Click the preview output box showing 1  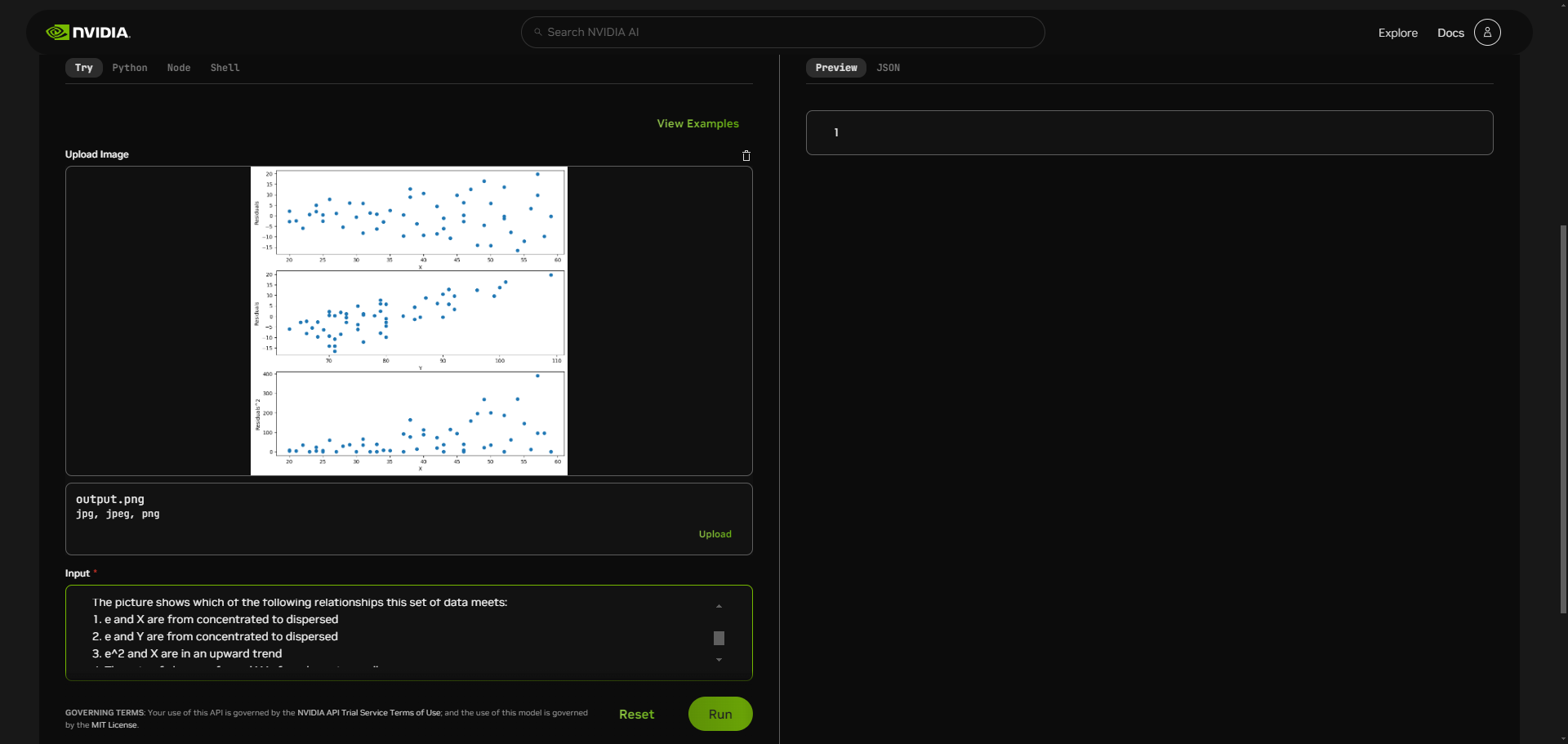tap(1149, 132)
